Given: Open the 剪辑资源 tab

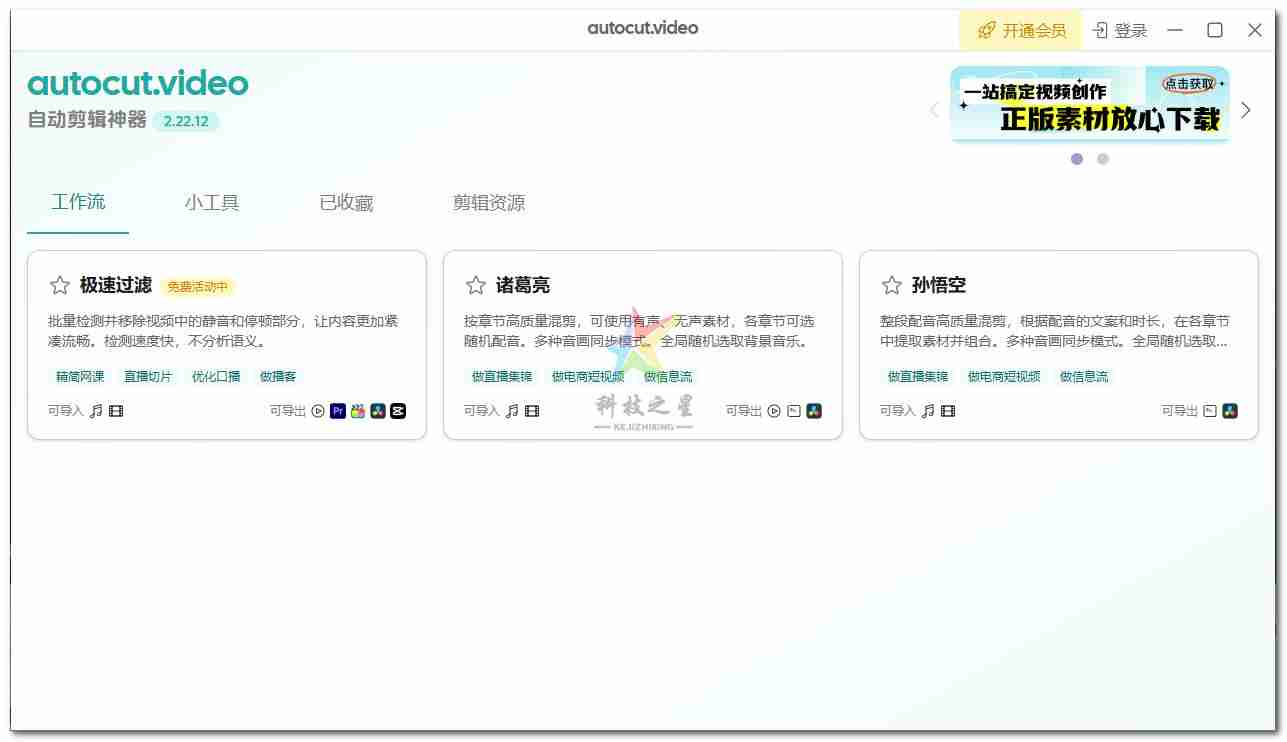Looking at the screenshot, I should pyautogui.click(x=489, y=202).
